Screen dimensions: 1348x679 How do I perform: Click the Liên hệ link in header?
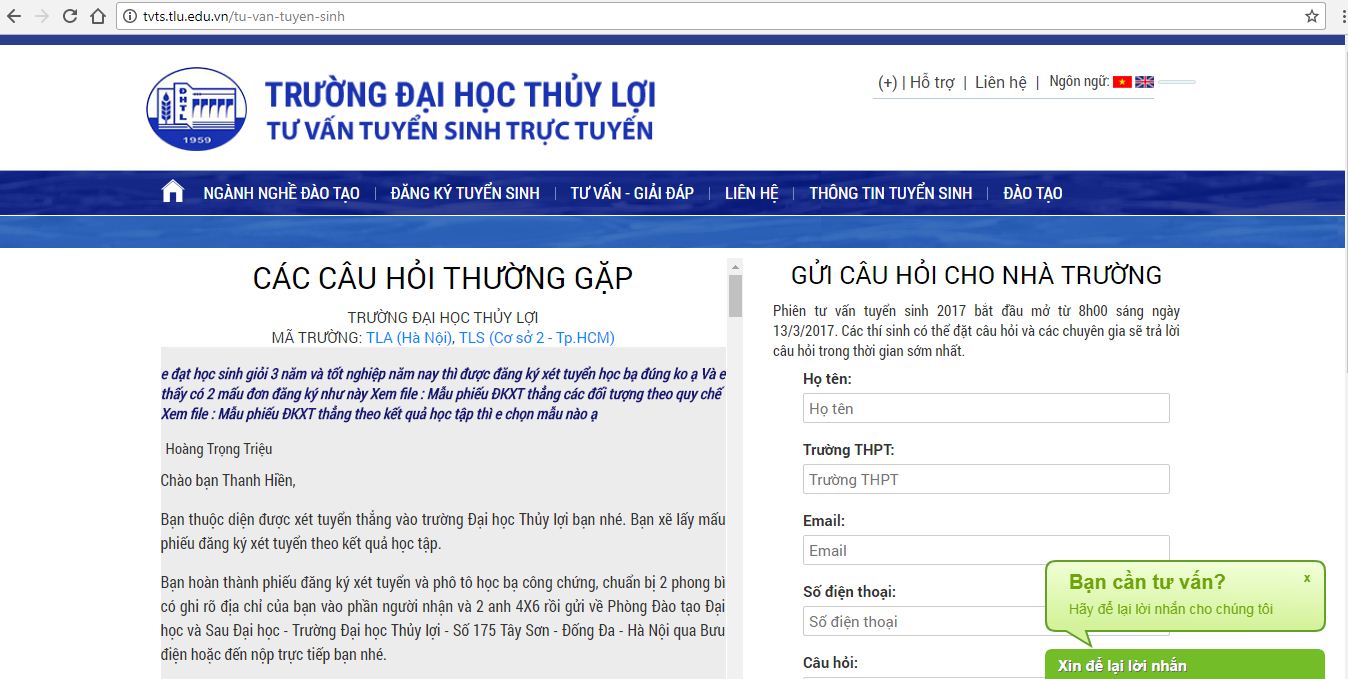[1000, 82]
